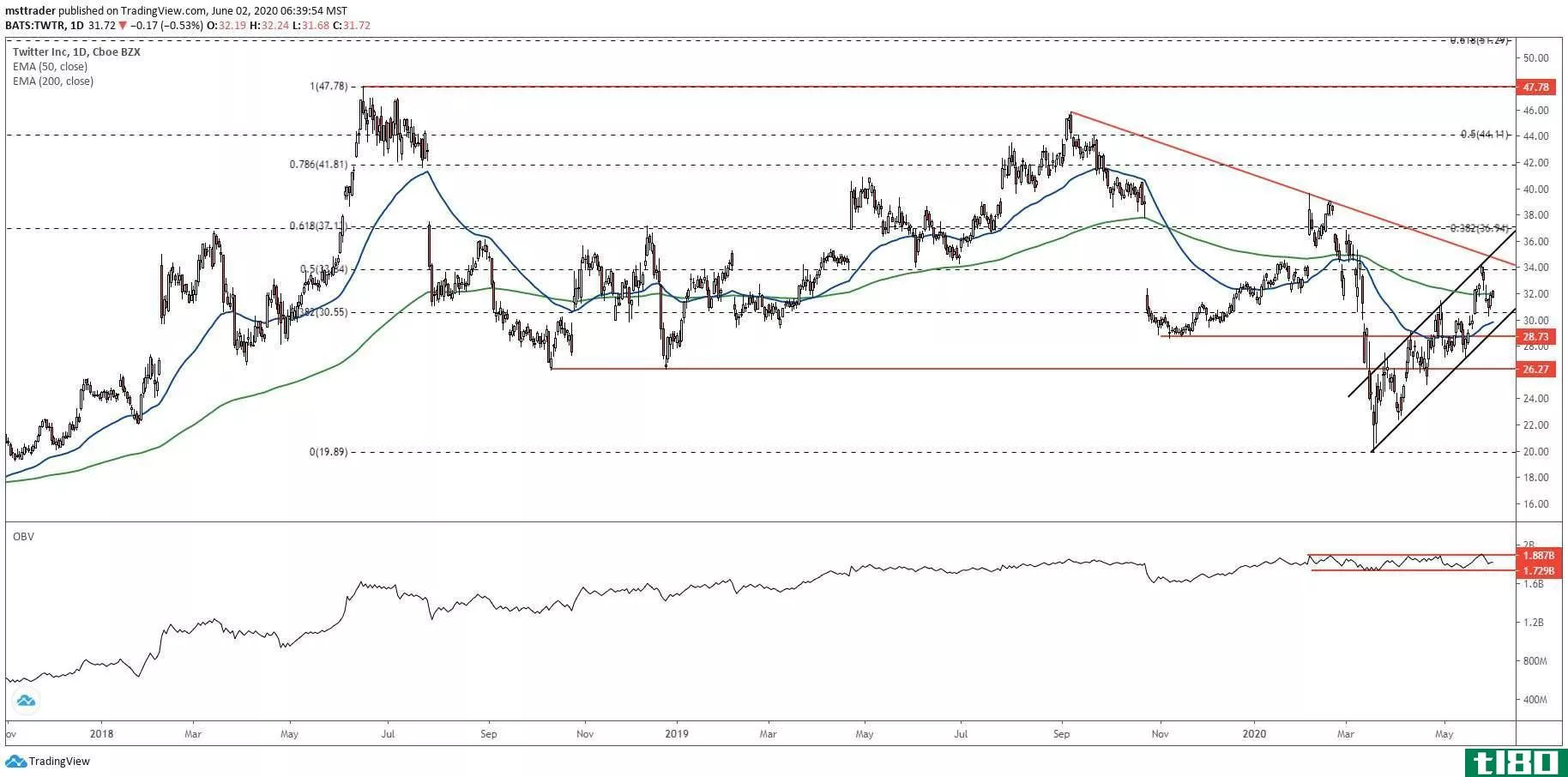
Task: Click the 46.00 price axis value
Action: (1535, 111)
